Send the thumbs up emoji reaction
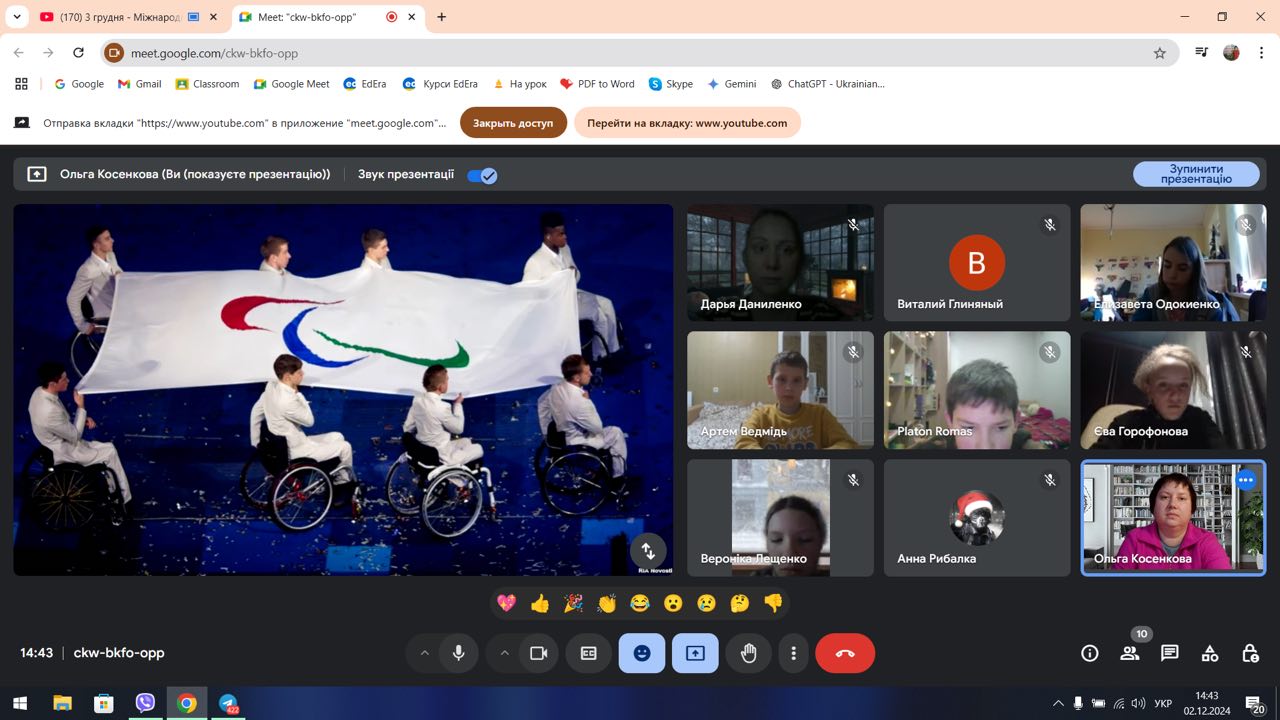The height and width of the screenshot is (720, 1280). coord(540,603)
